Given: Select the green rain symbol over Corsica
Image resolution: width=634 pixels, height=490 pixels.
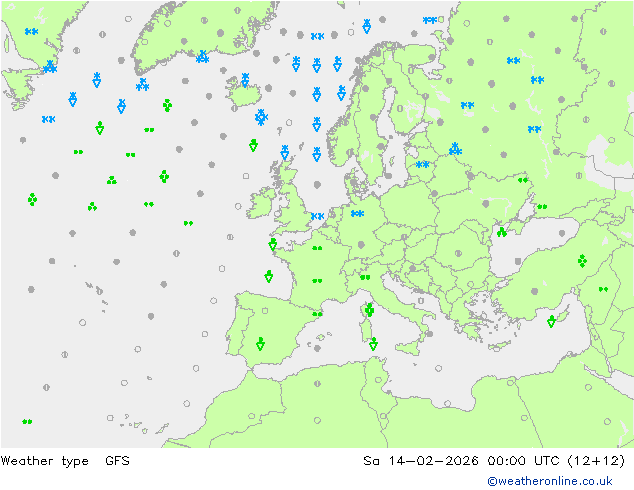Looking at the screenshot, I should tap(369, 310).
